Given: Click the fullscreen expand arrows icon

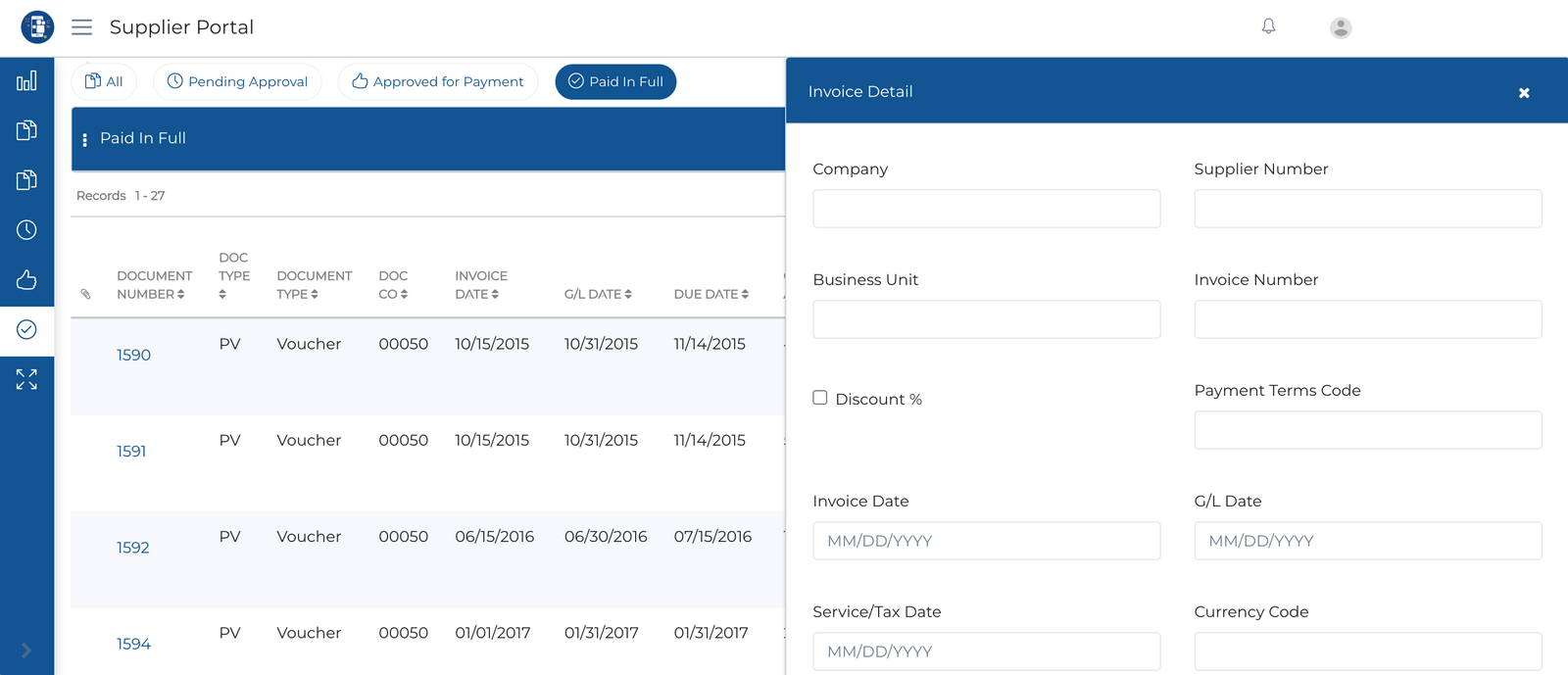Looking at the screenshot, I should [26, 380].
